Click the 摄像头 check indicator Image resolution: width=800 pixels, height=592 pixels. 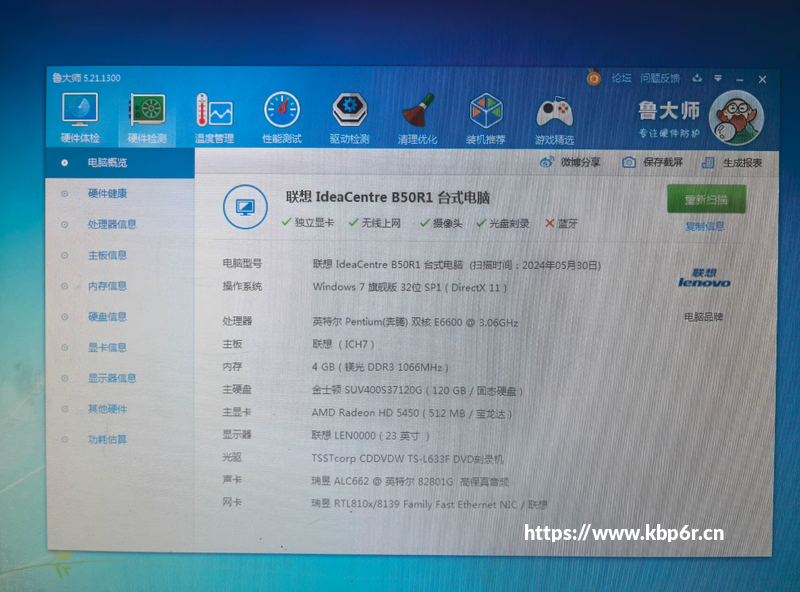click(x=441, y=223)
